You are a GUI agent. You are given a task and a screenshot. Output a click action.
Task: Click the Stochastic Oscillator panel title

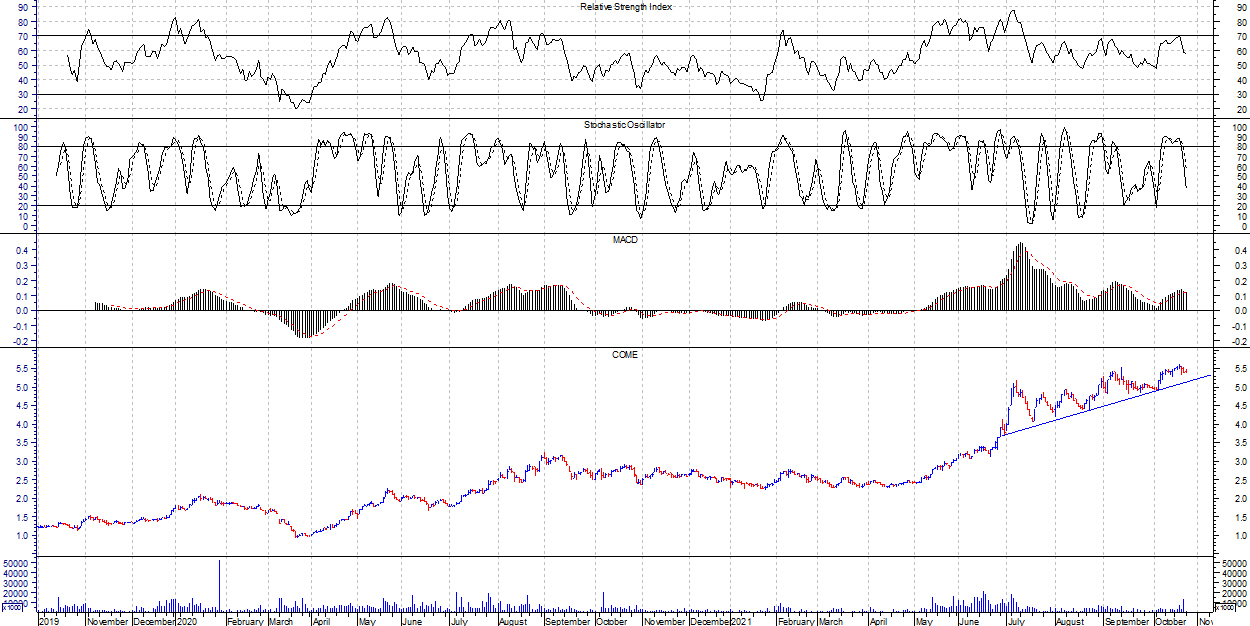click(626, 125)
